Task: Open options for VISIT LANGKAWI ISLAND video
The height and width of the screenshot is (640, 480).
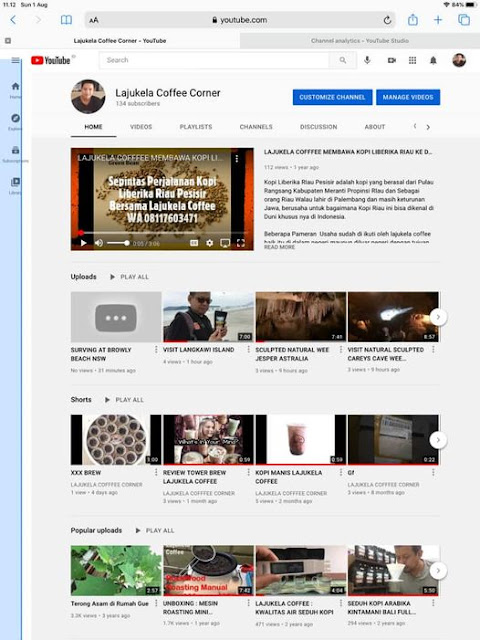Action: 248,349
